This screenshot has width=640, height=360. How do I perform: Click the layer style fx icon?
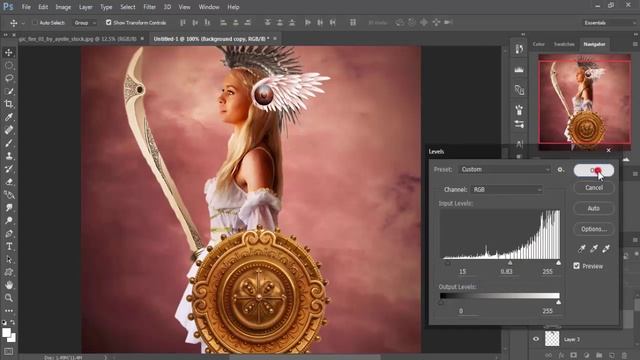pyautogui.click(x=561, y=356)
